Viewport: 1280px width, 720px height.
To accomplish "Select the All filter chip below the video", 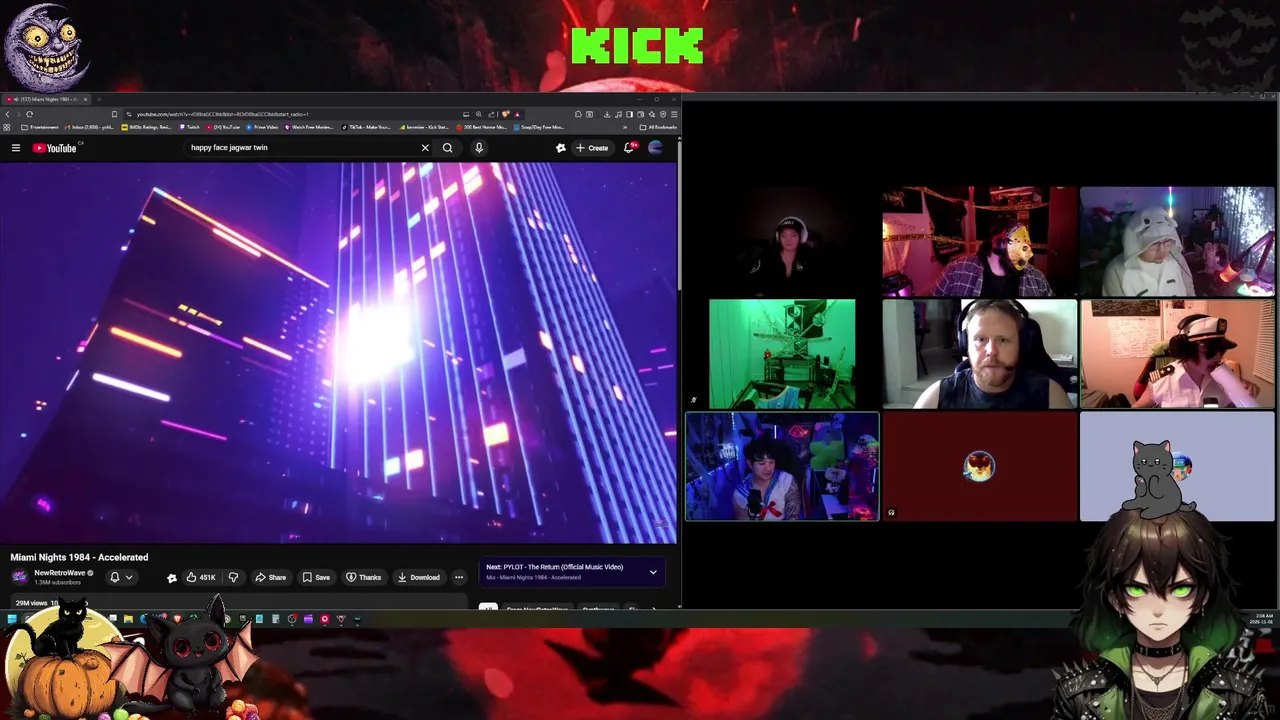I will pos(488,607).
